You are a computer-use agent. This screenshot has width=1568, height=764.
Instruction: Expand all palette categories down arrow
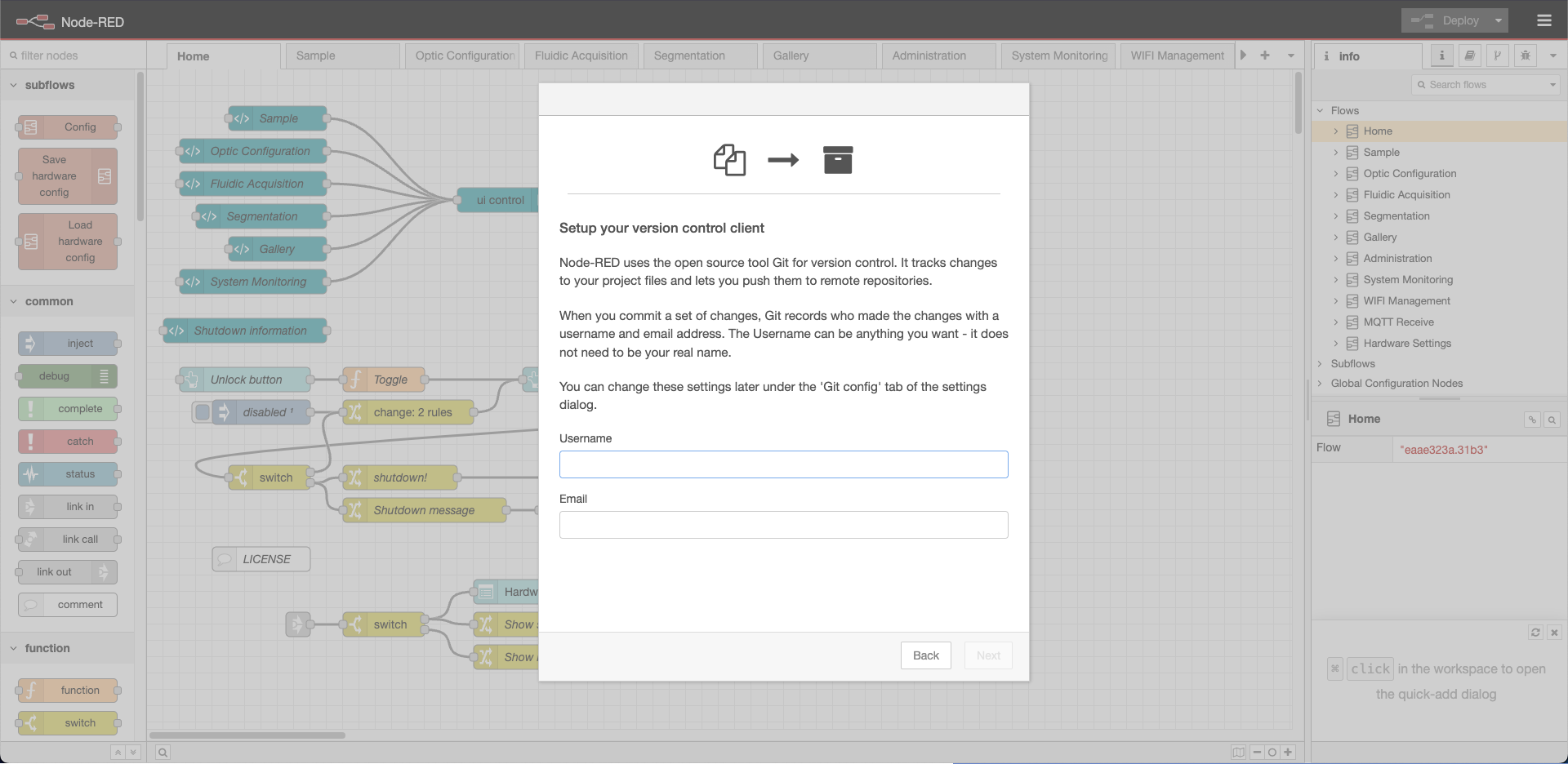(x=133, y=753)
